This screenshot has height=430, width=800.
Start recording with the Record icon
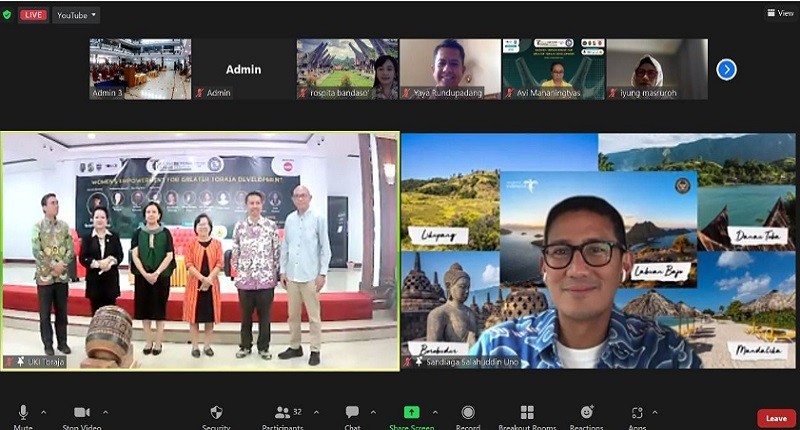(468, 412)
